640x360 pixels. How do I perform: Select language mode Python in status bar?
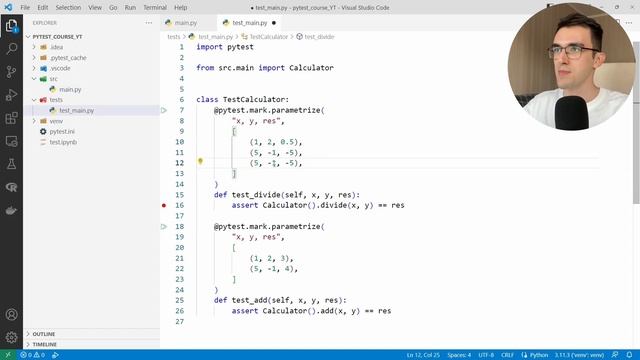click(538, 355)
